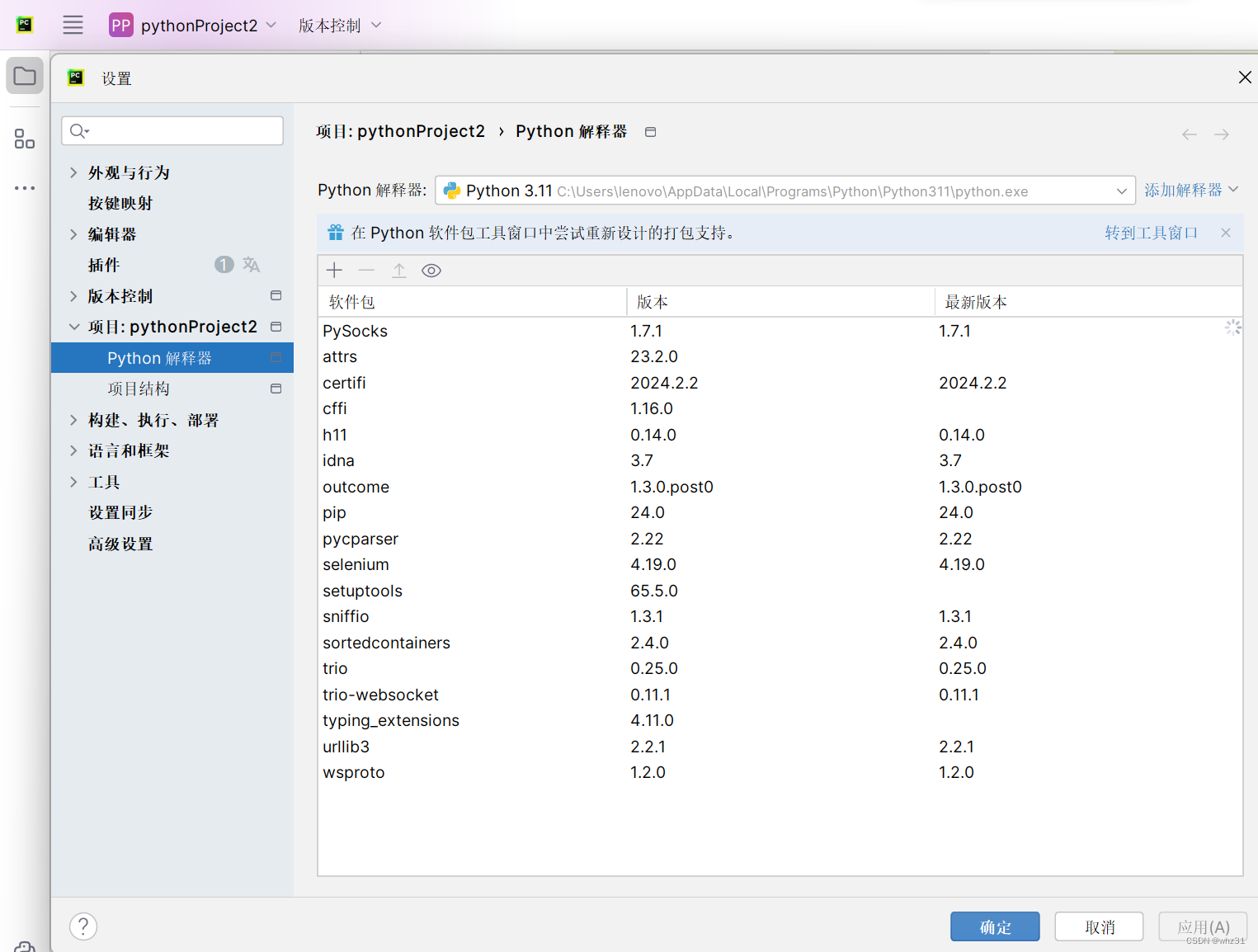Click 确定 button

[995, 926]
